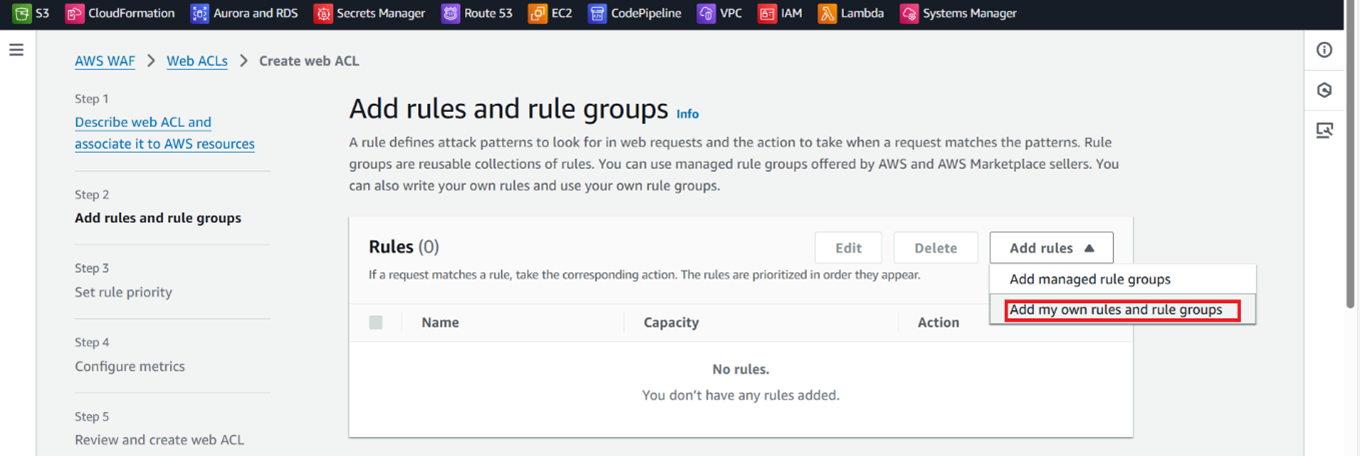The width and height of the screenshot is (1360, 456).
Task: Open the Lambda shortcut icon
Action: (x=827, y=14)
